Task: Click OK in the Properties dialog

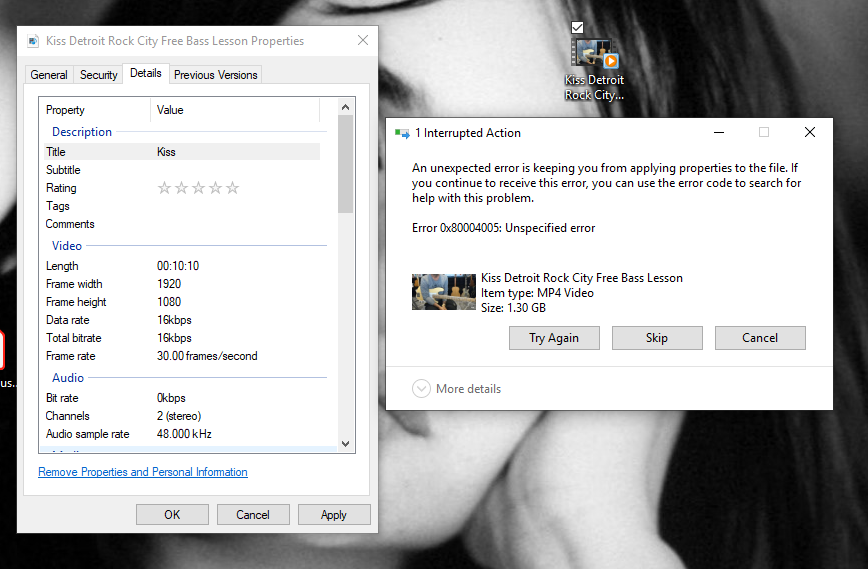Action: pyautogui.click(x=172, y=515)
